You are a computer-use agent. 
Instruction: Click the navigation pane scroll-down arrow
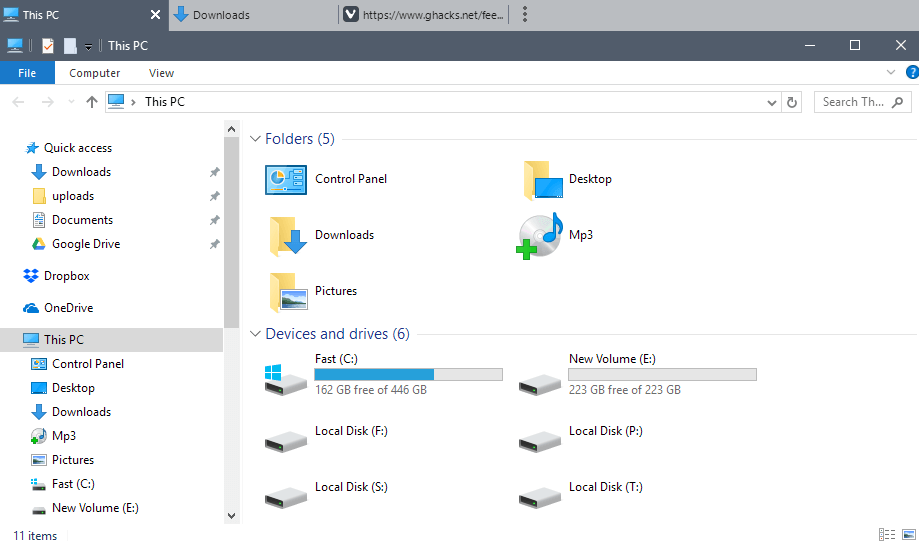click(232, 516)
